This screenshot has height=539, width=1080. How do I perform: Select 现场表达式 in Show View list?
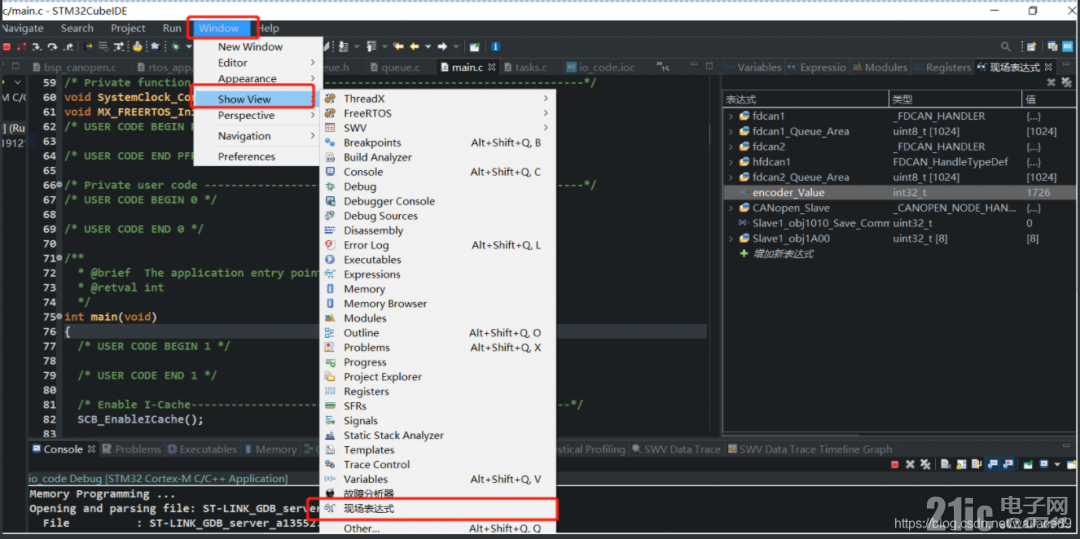tap(437, 509)
